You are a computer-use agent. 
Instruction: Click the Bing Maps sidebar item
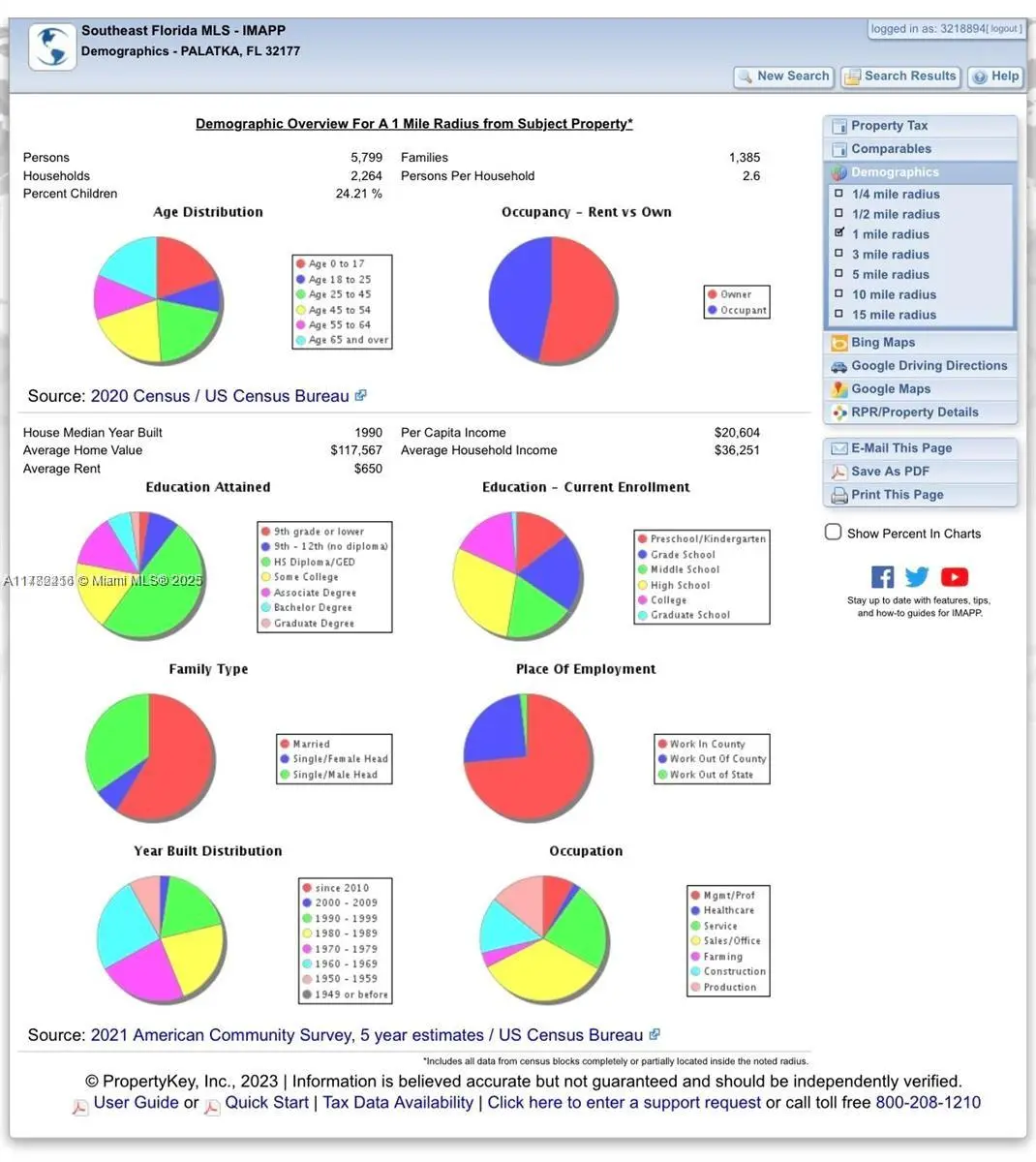pos(882,343)
